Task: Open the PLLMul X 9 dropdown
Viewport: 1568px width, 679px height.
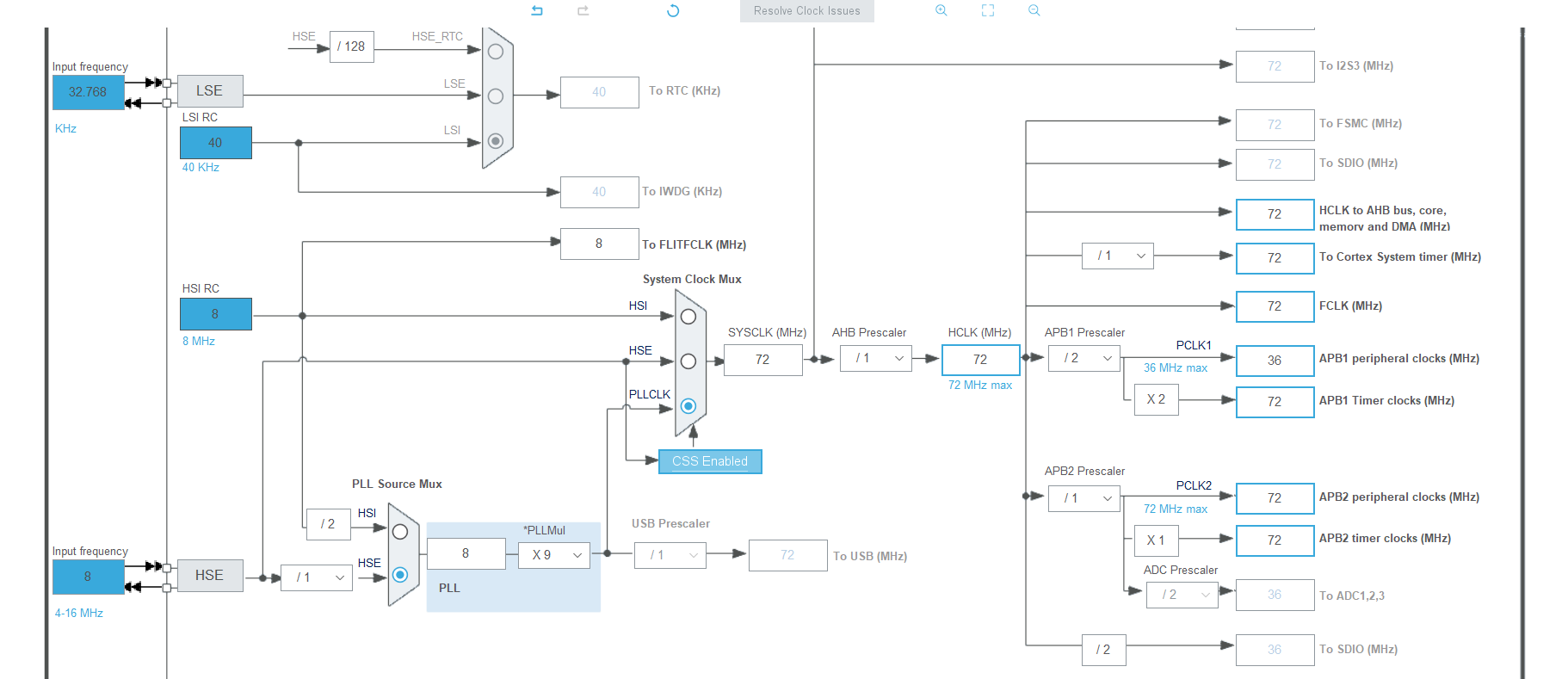Action: [554, 555]
